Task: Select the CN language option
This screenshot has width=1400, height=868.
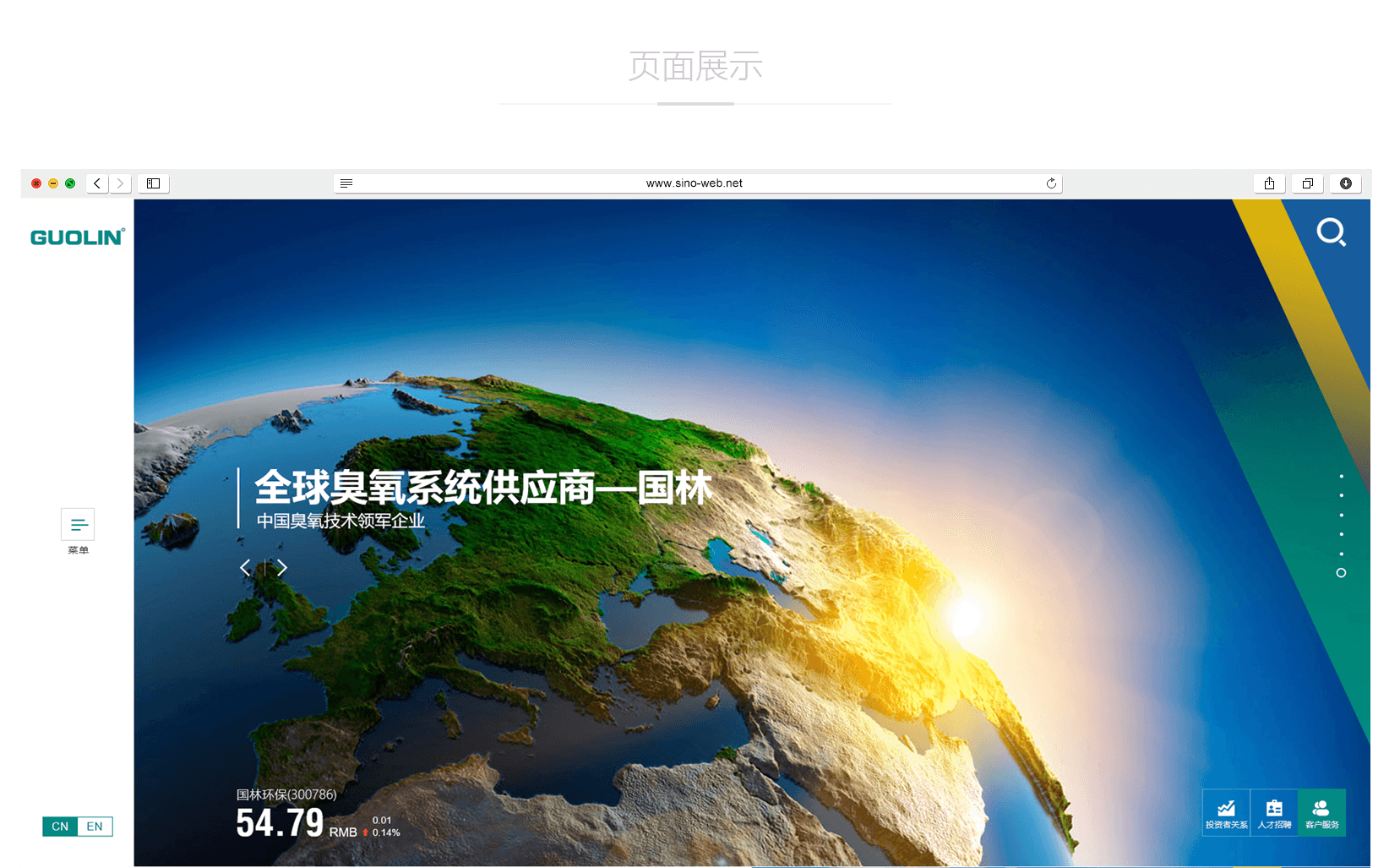Action: pyautogui.click(x=60, y=827)
